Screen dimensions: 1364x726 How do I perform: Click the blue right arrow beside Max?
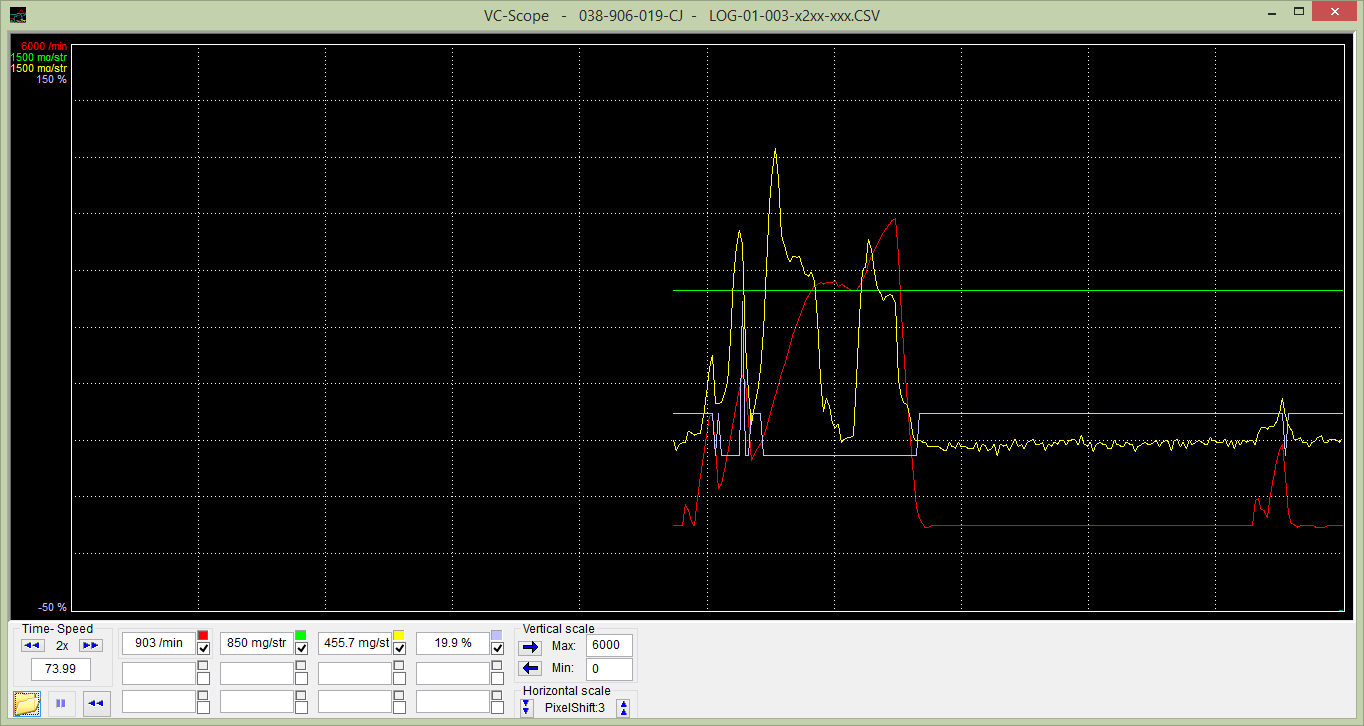(531, 647)
